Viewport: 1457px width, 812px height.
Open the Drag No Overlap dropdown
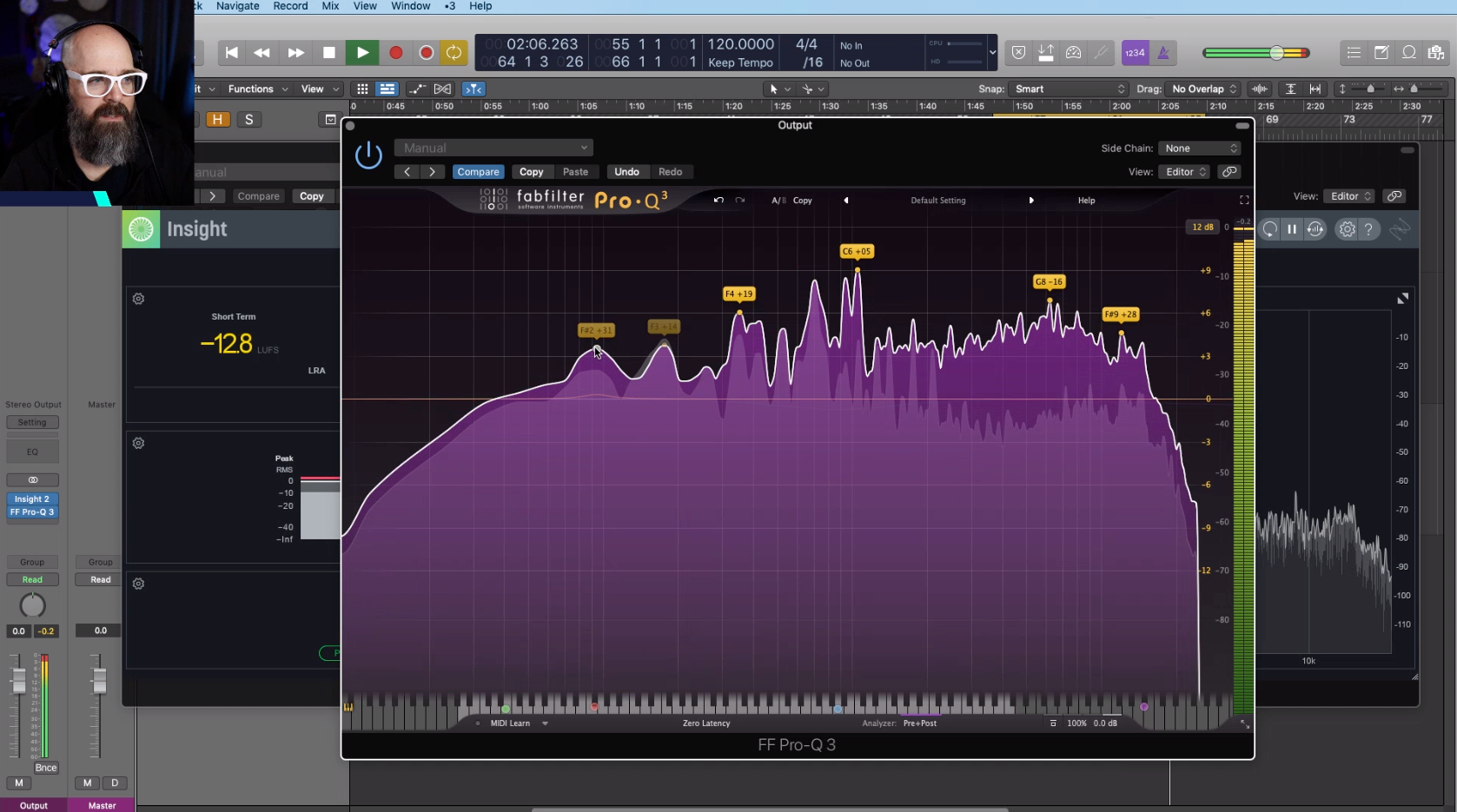pos(1202,89)
